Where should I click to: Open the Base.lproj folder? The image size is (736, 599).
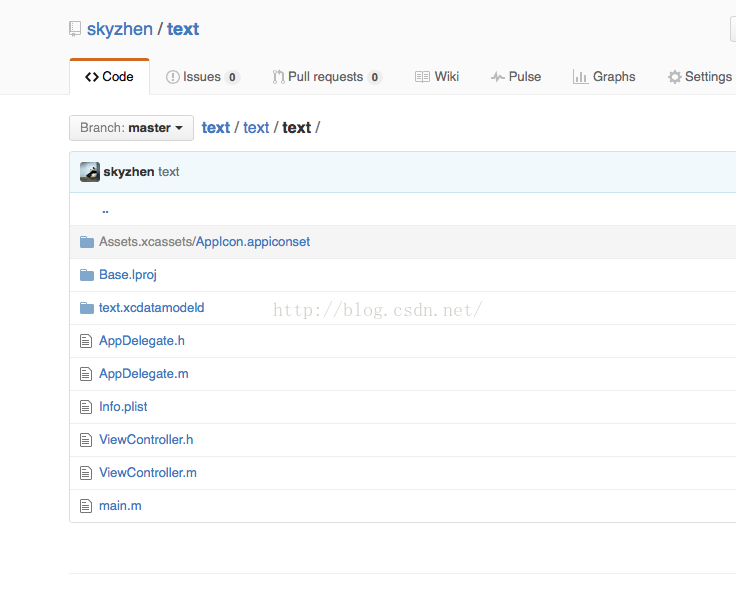(x=128, y=275)
